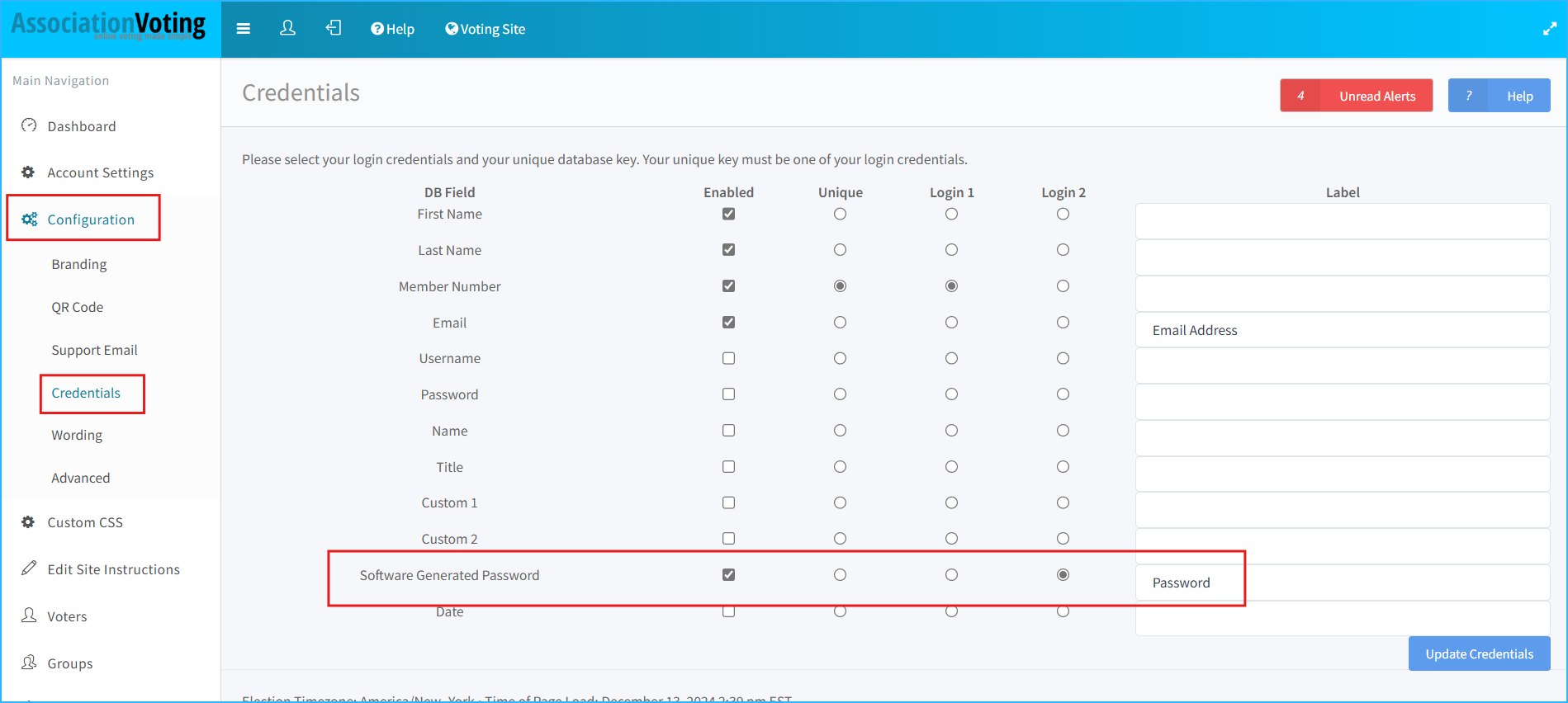Click the Email Address label input field
The width and height of the screenshot is (1568, 703).
tap(1342, 330)
